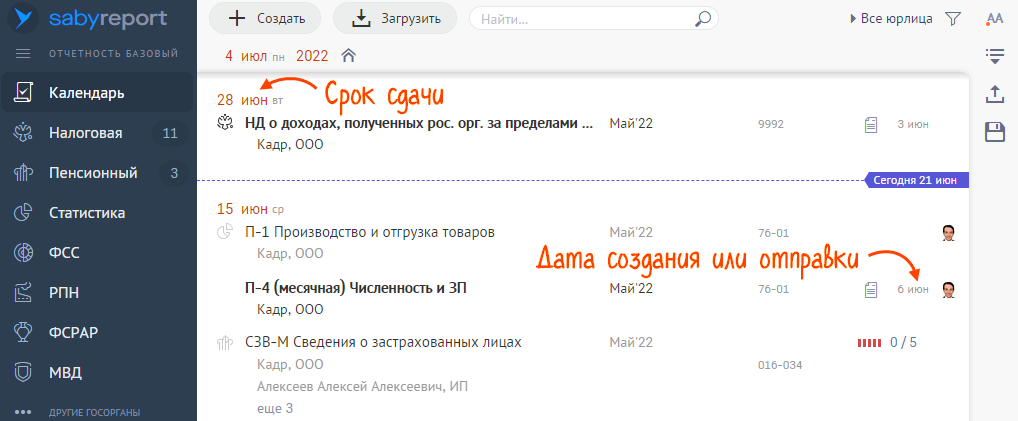Click the РПН icon in sidebar
The image size is (1018, 421).
23,293
